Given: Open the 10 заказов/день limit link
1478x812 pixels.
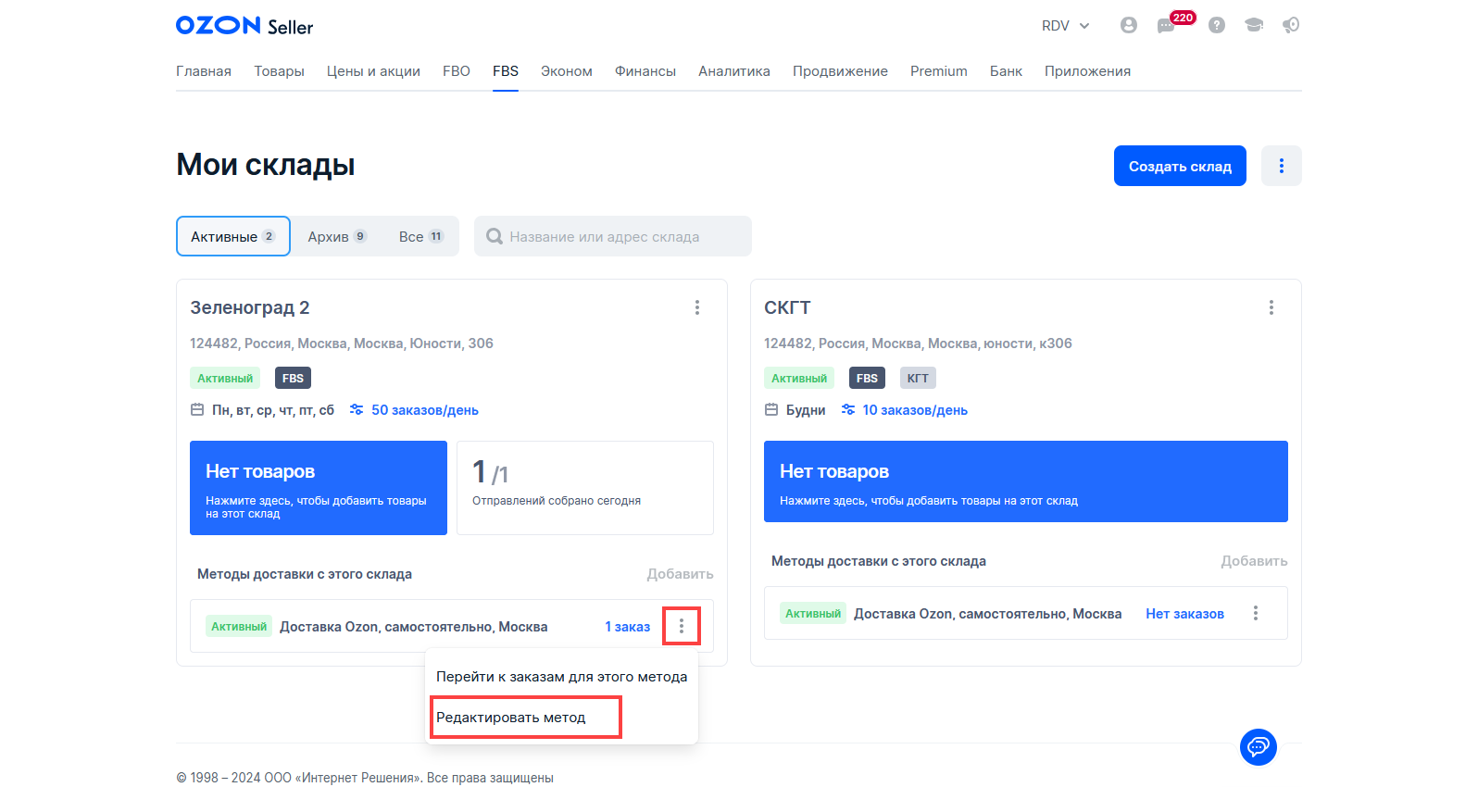Looking at the screenshot, I should (x=915, y=410).
